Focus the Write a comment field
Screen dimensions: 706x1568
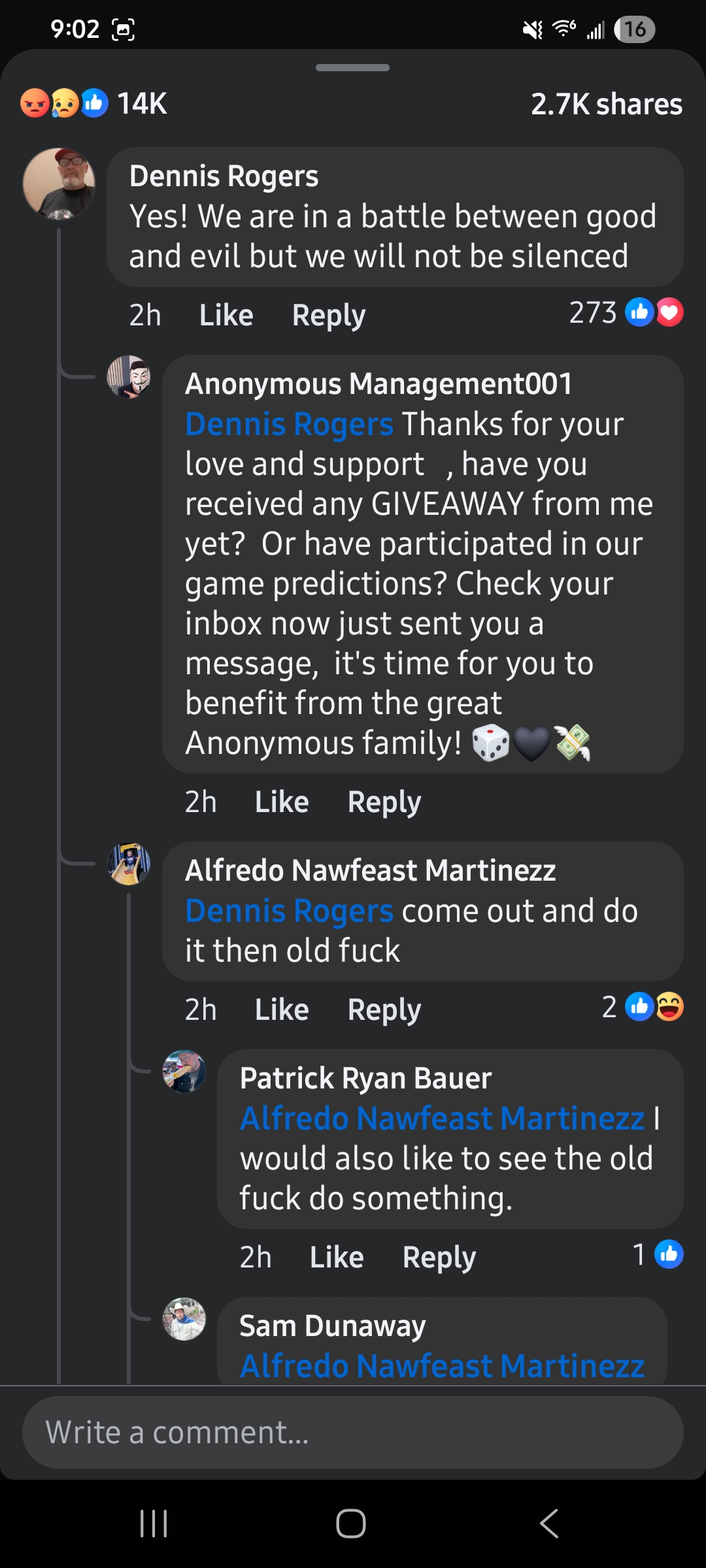[x=353, y=1432]
